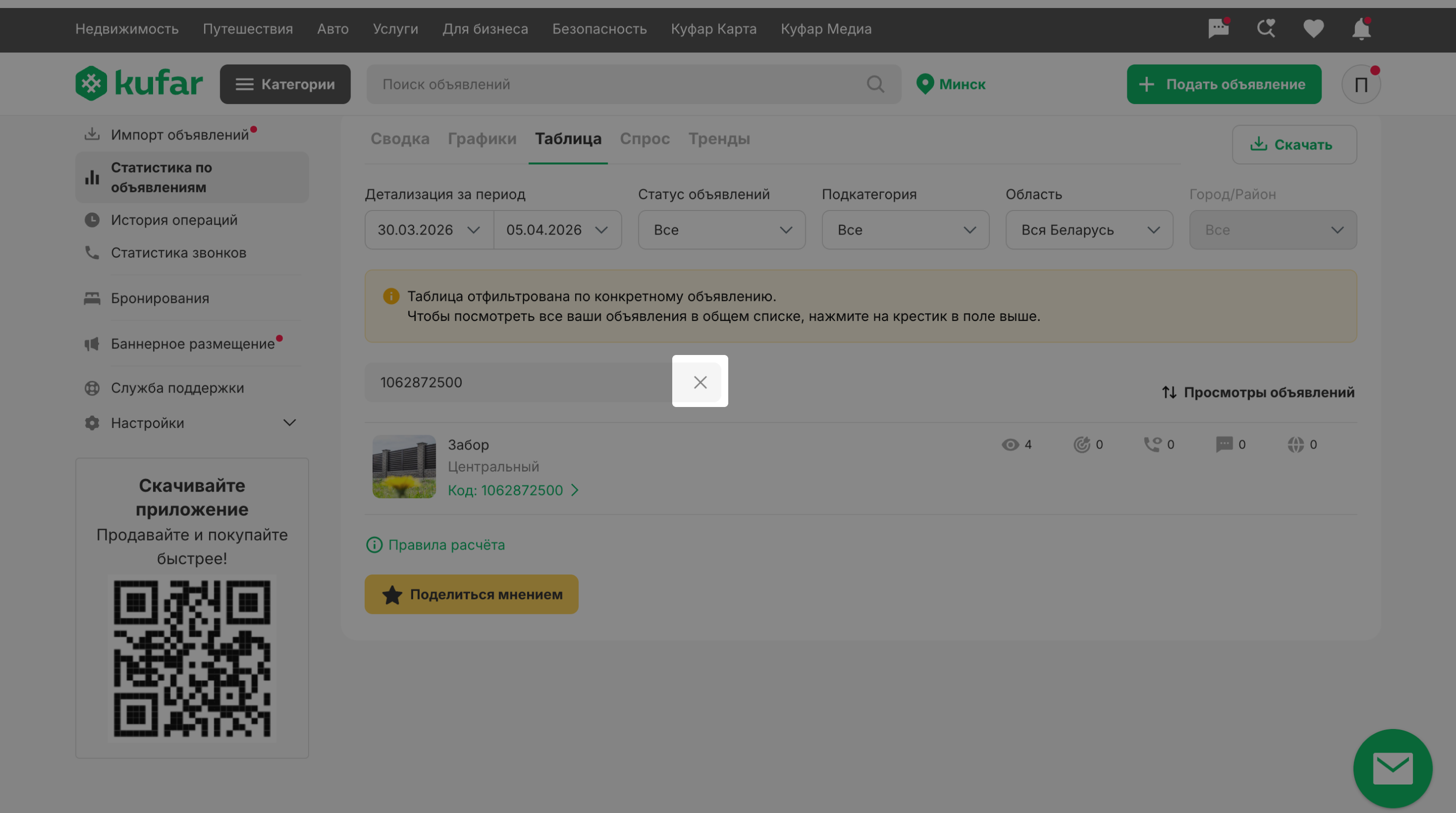
Task: Click the views eye icon for Забор
Action: [1010, 444]
